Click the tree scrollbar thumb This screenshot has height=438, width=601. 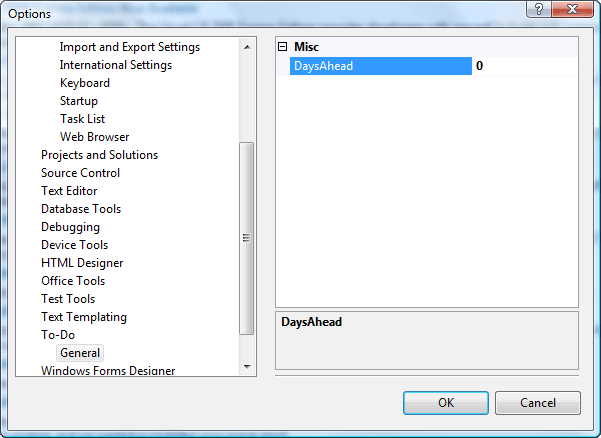246,238
